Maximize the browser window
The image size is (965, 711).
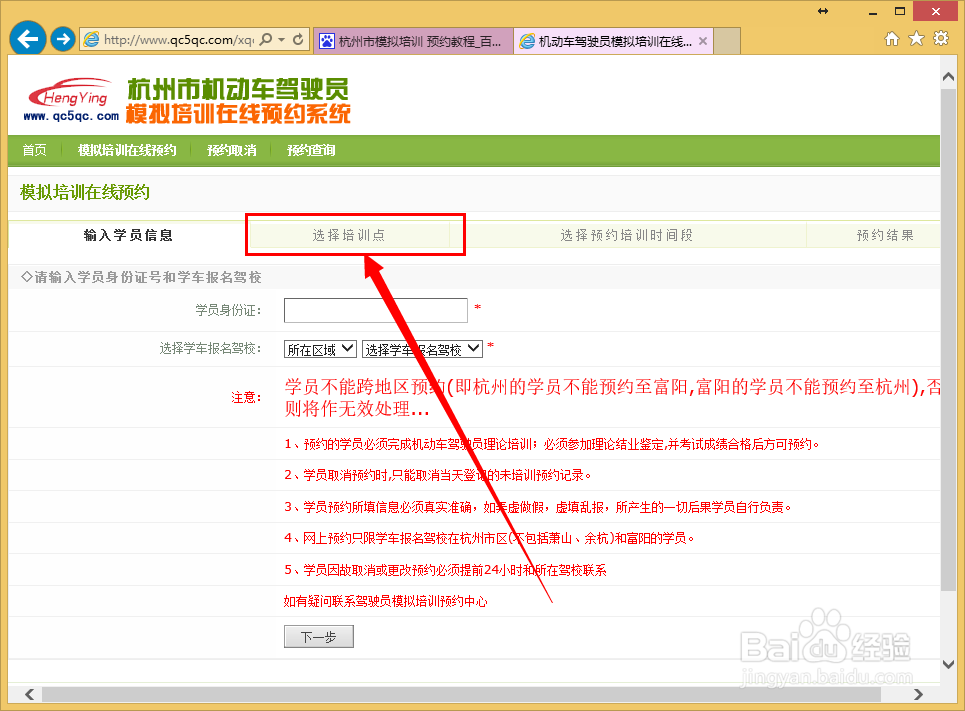(x=900, y=12)
